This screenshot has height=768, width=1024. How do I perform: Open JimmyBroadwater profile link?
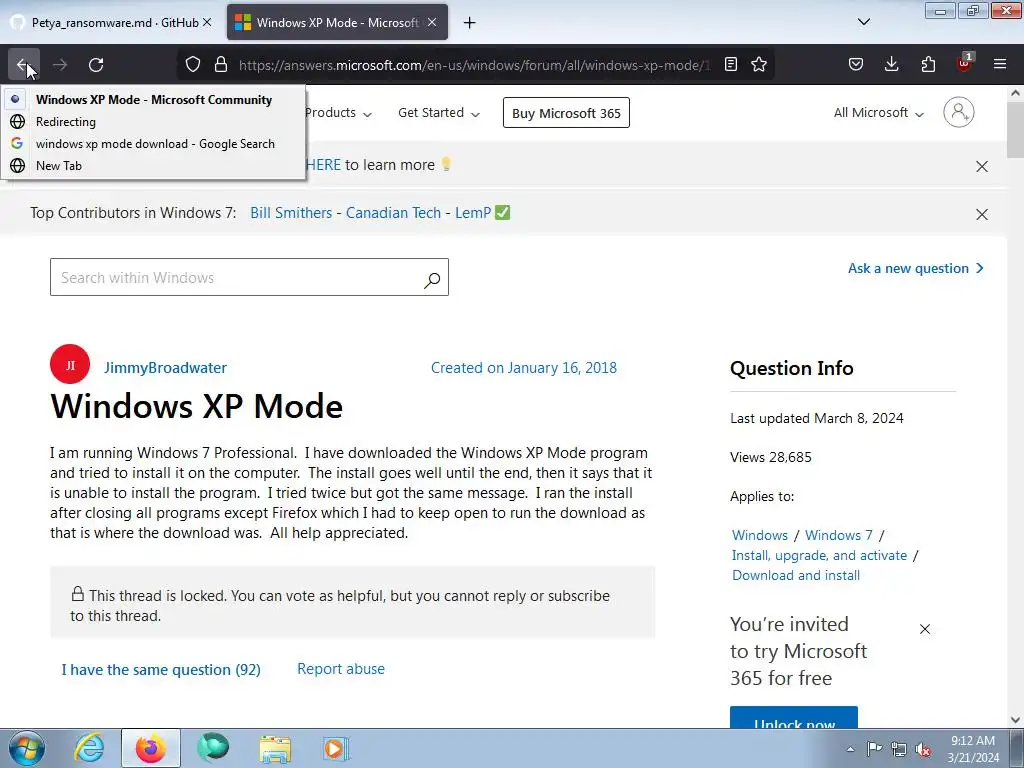pyautogui.click(x=165, y=368)
